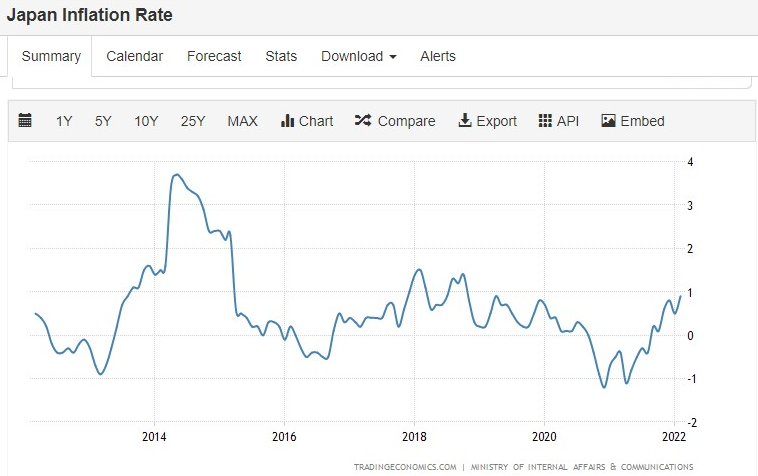
Task: Open the Stats tab
Action: (281, 56)
